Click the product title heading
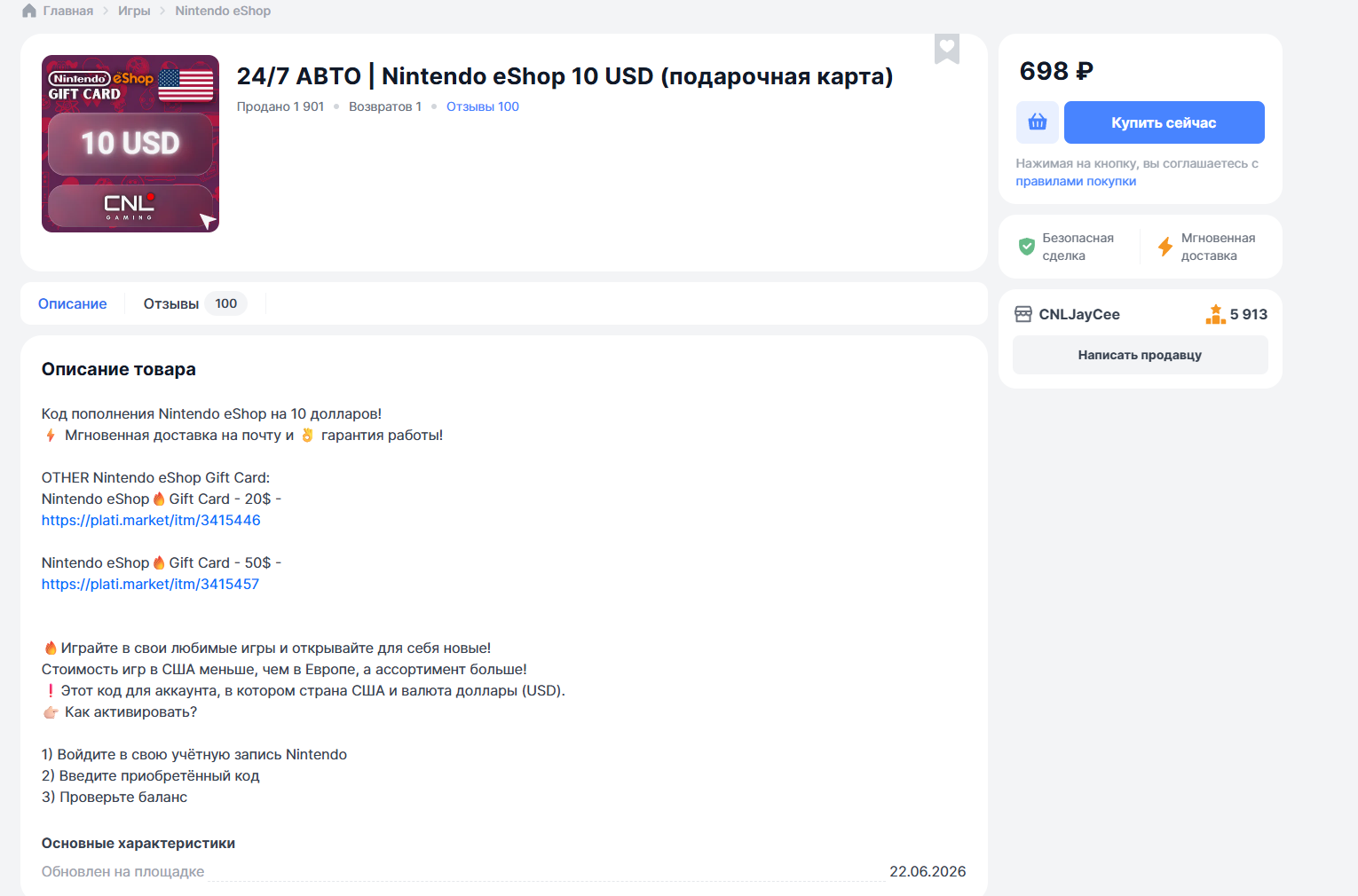Screen dimensions: 1358x896 click(565, 76)
